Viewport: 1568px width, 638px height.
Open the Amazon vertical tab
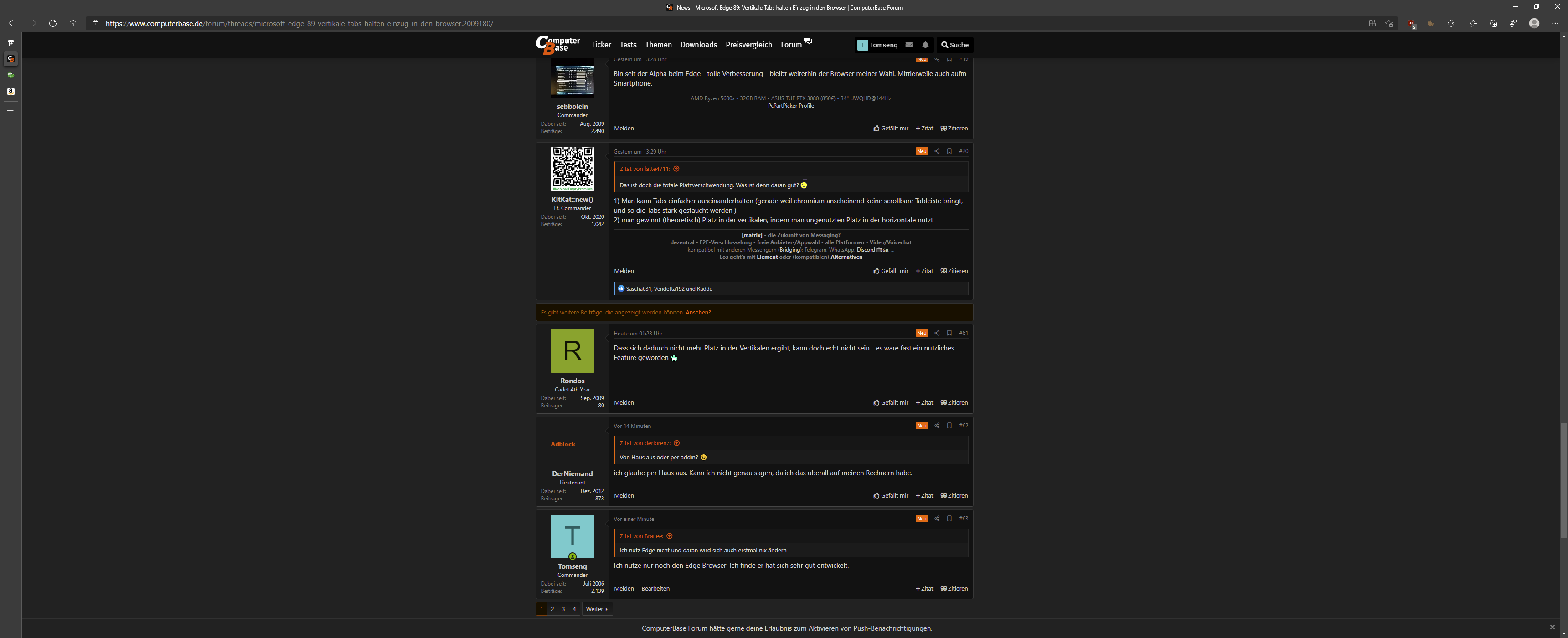tap(10, 91)
